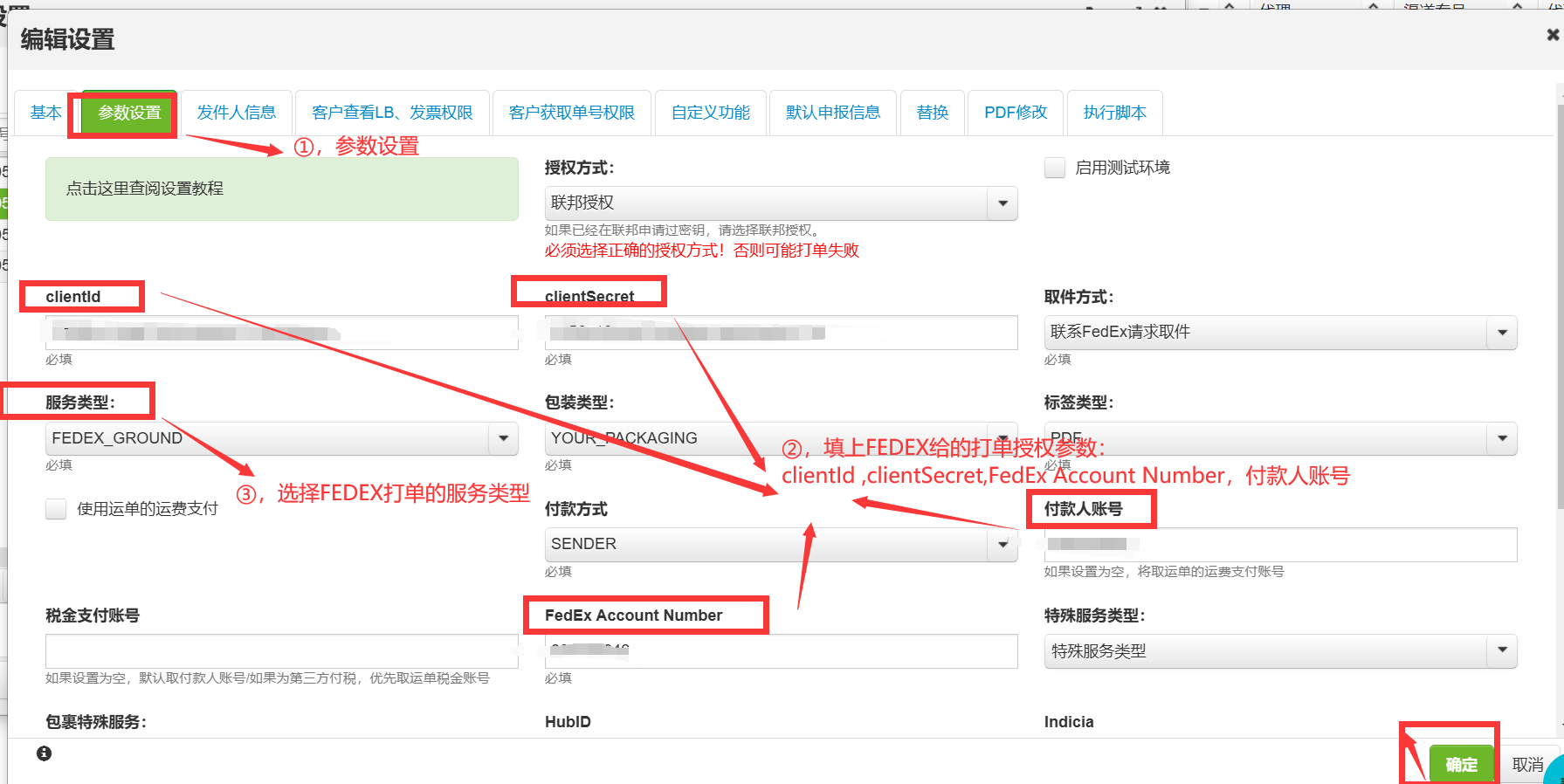
Task: Open the 执行脚本 tab
Action: [x=1115, y=113]
